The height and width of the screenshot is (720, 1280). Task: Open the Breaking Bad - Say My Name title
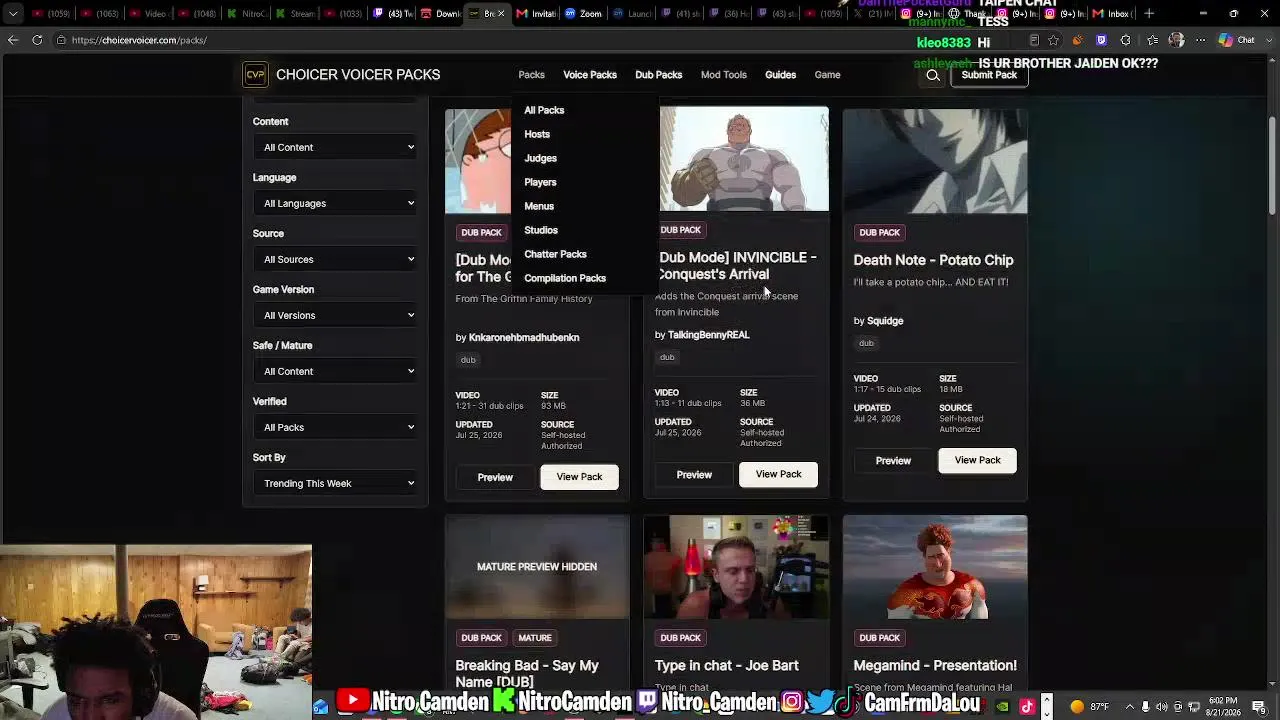point(527,673)
